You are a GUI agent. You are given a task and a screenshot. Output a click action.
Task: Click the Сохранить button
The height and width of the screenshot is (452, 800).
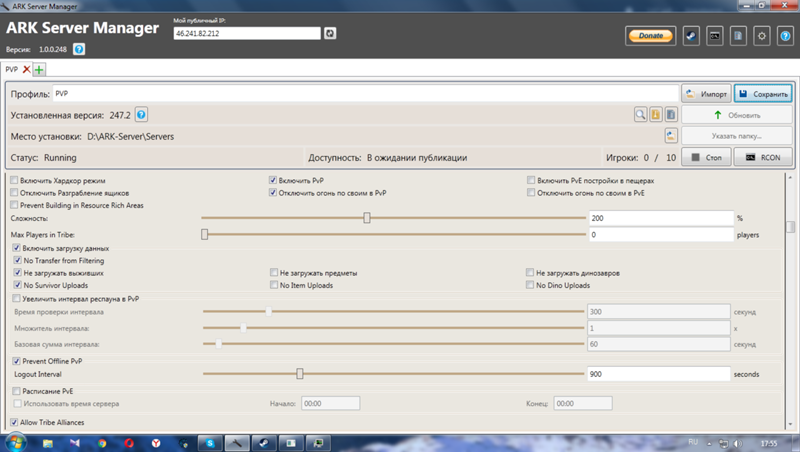(763, 94)
